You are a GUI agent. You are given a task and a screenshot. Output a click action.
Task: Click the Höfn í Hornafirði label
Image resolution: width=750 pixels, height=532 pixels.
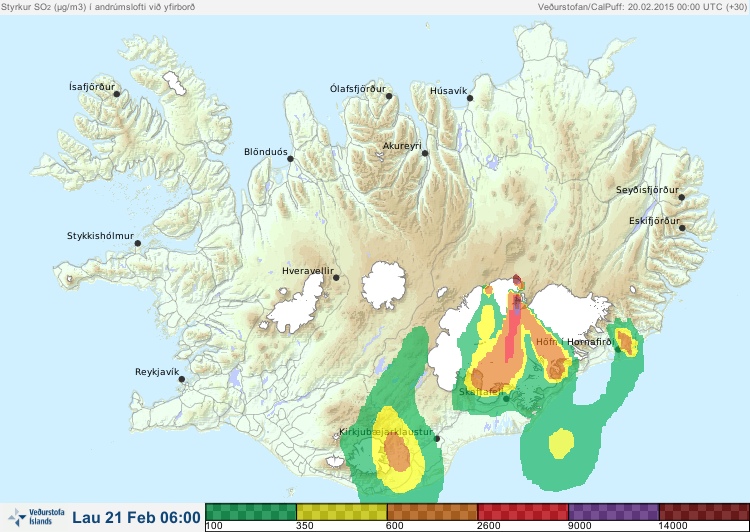point(575,342)
